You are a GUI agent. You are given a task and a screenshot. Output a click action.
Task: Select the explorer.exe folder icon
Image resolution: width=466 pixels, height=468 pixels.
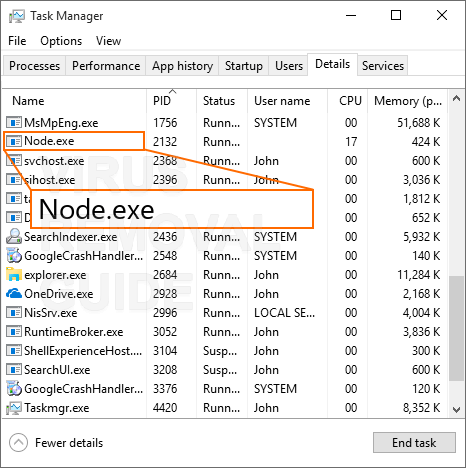tap(14, 275)
